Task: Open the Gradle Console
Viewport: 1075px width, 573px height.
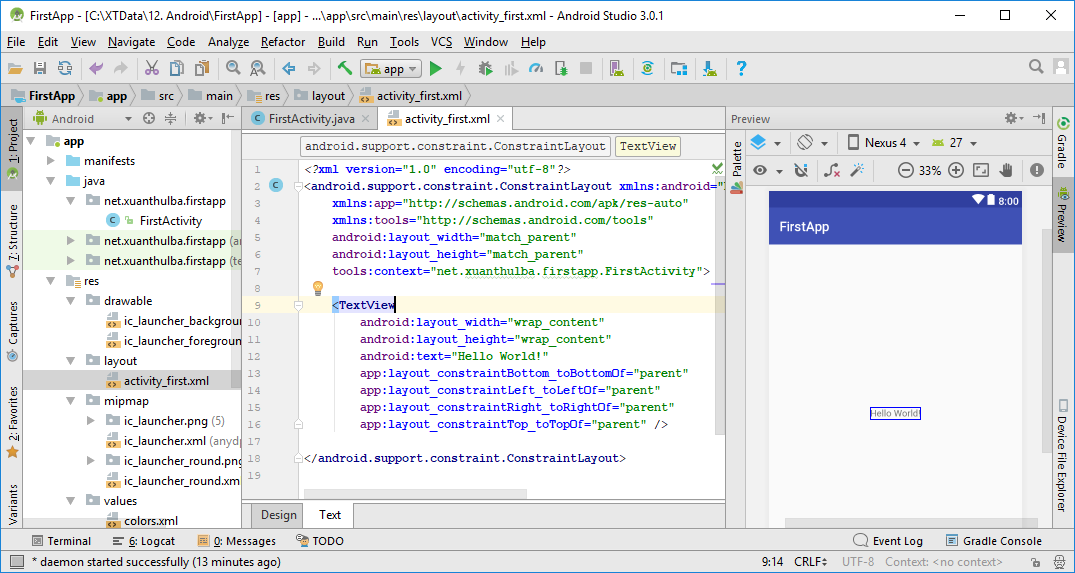Action: (x=993, y=541)
